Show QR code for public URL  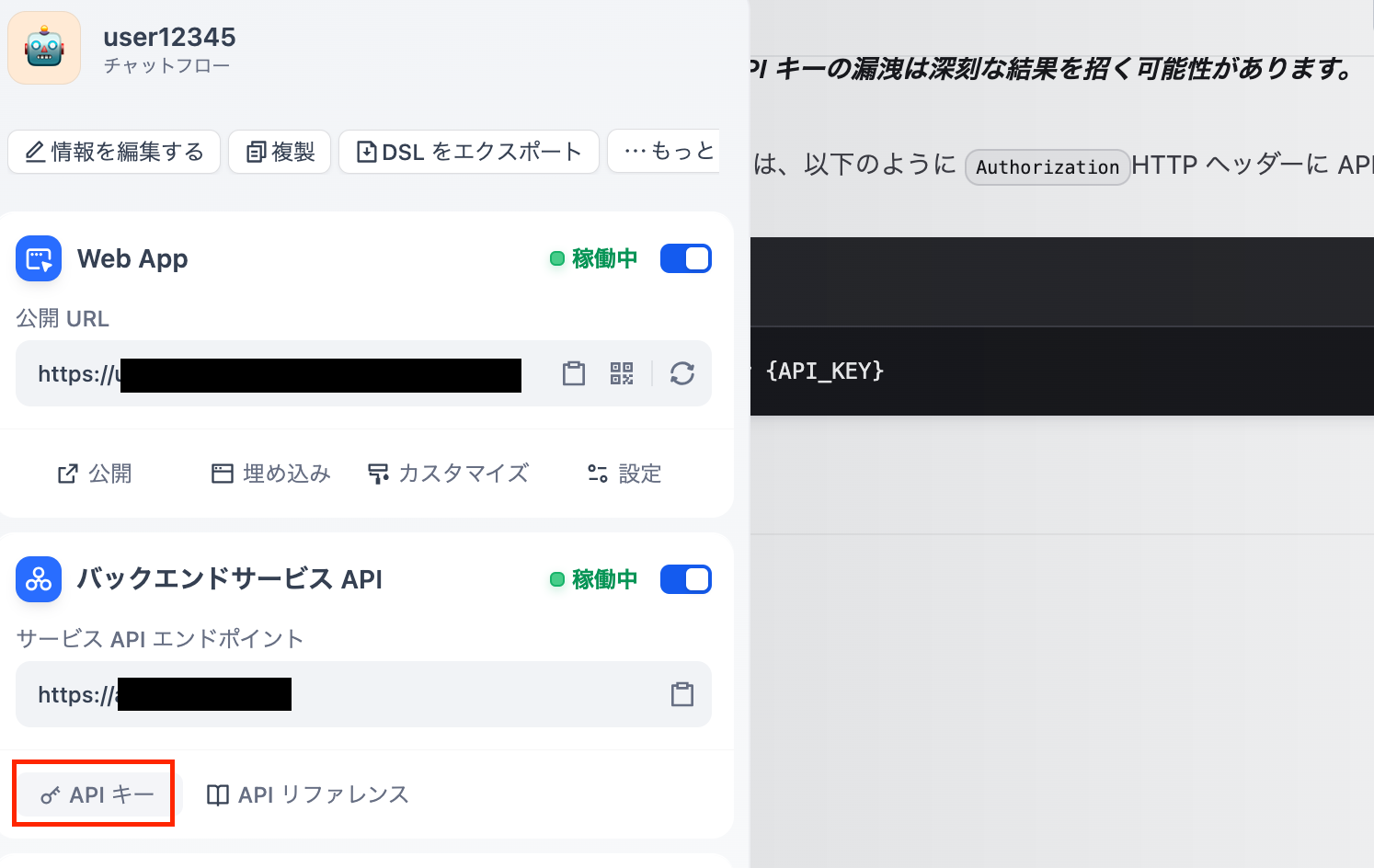click(x=622, y=373)
